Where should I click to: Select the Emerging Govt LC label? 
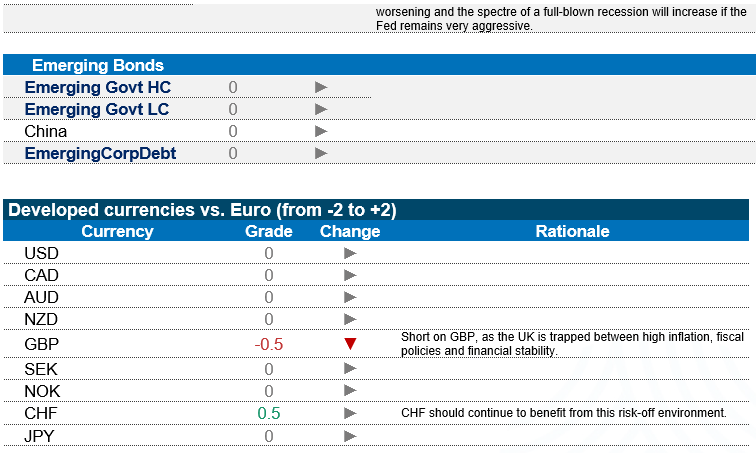click(x=97, y=109)
